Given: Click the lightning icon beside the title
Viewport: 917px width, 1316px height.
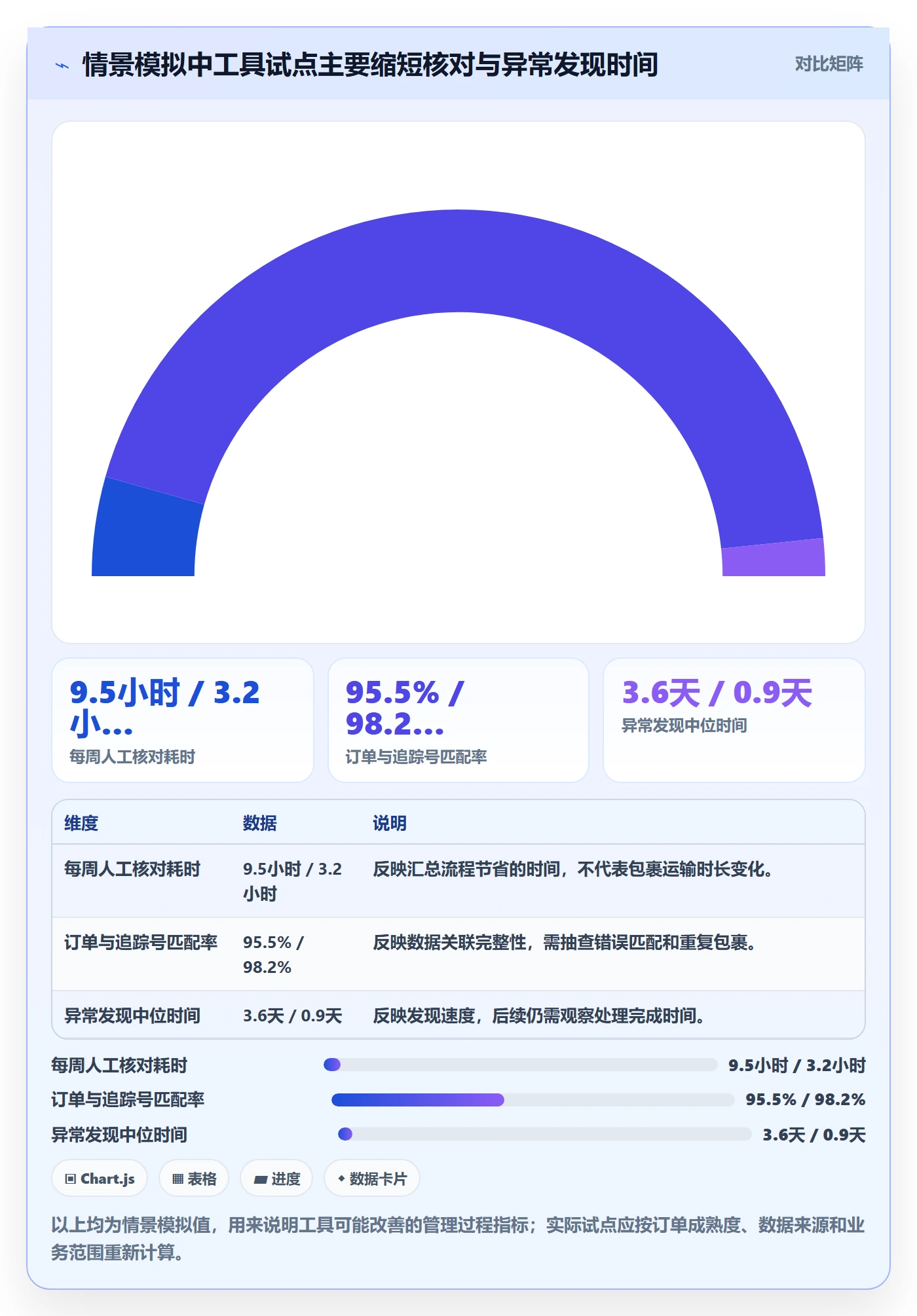Looking at the screenshot, I should (62, 65).
